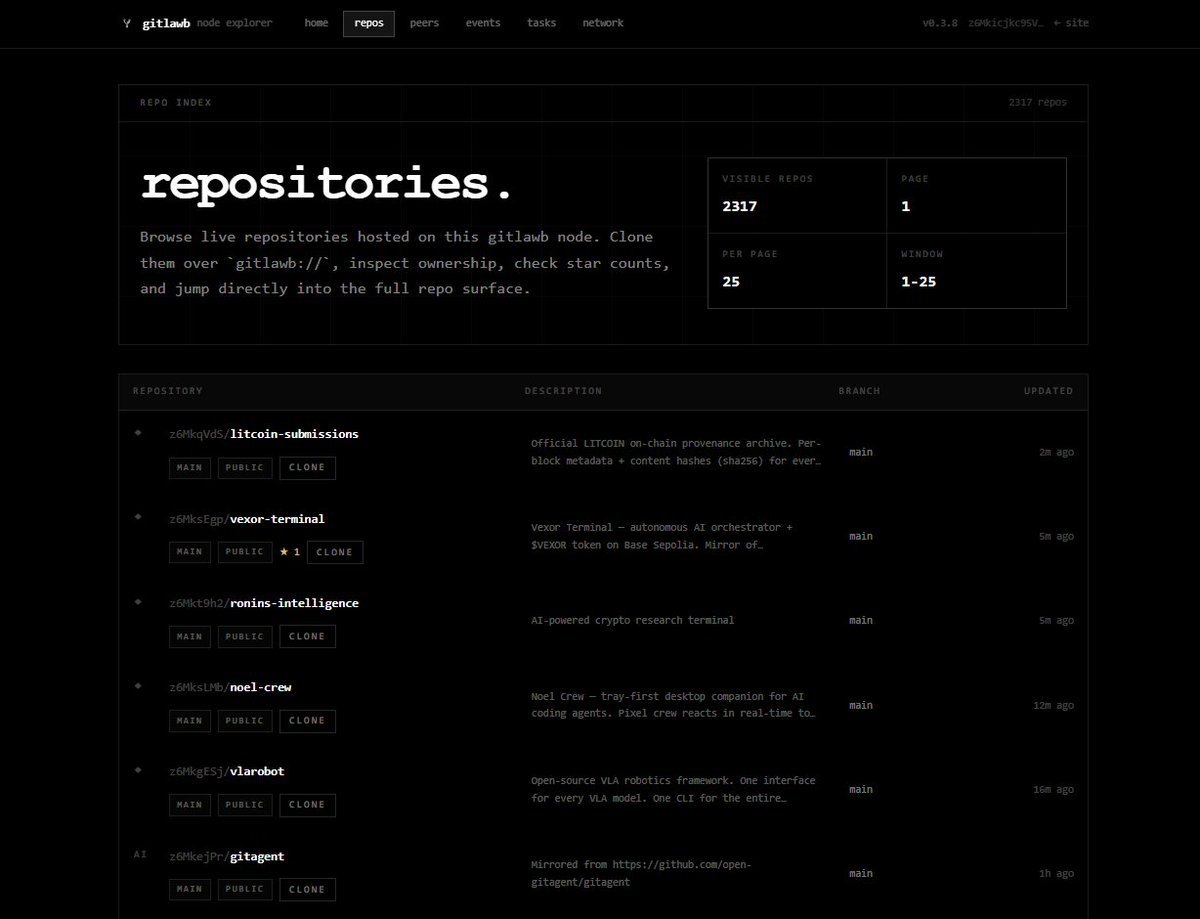Clone the ronins-intelligence repo
Screen dimensions: 1200x919
(307, 636)
